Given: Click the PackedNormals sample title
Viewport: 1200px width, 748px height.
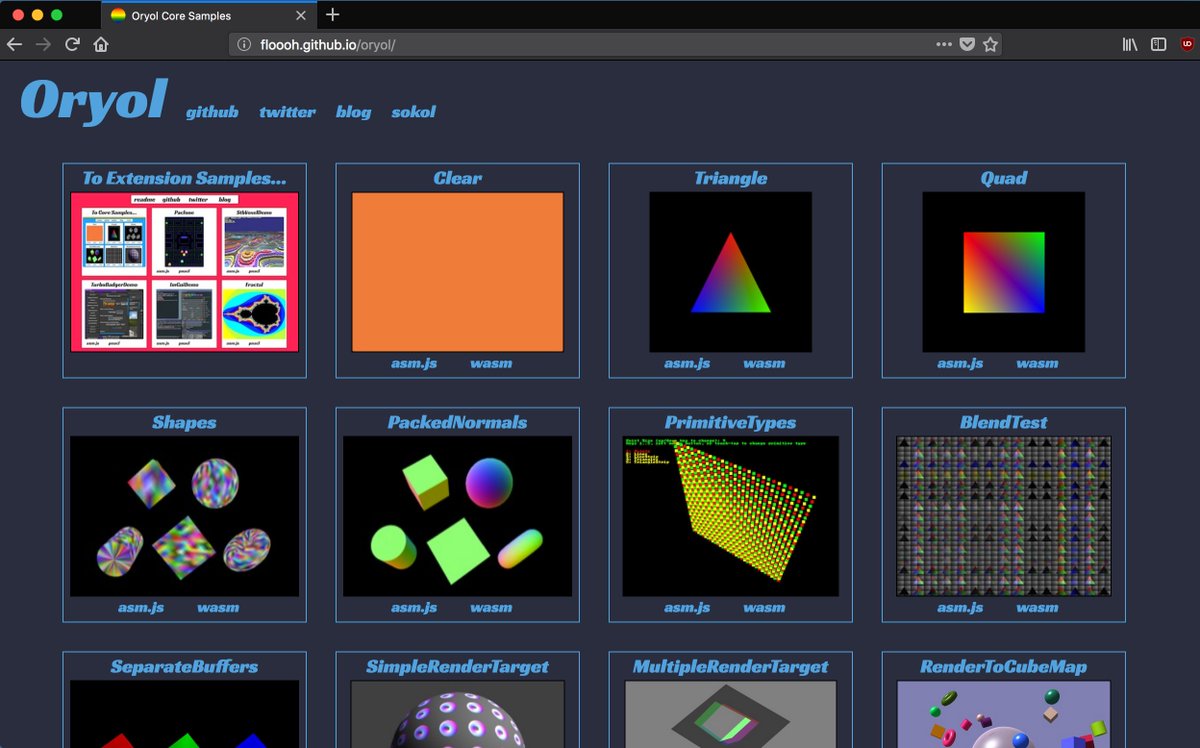Looking at the screenshot, I should tap(458, 422).
